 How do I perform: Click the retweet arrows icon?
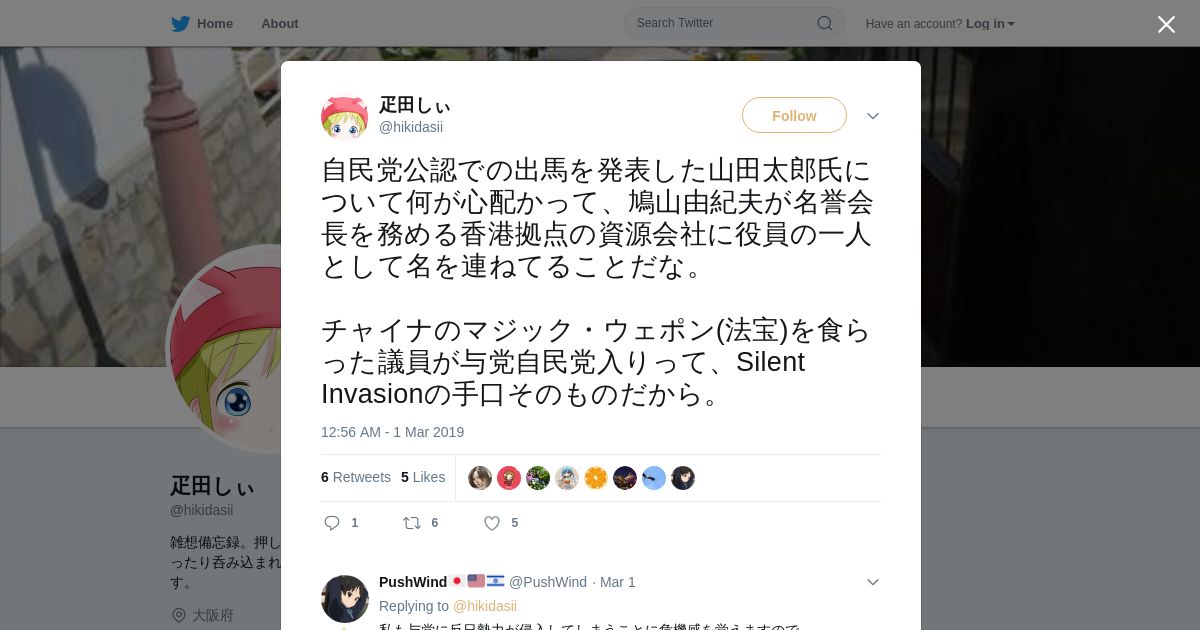(x=411, y=523)
